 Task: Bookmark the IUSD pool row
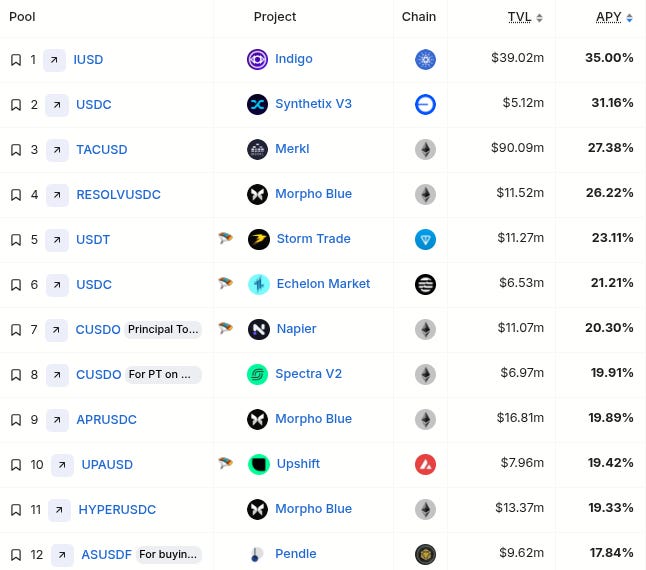coord(16,60)
